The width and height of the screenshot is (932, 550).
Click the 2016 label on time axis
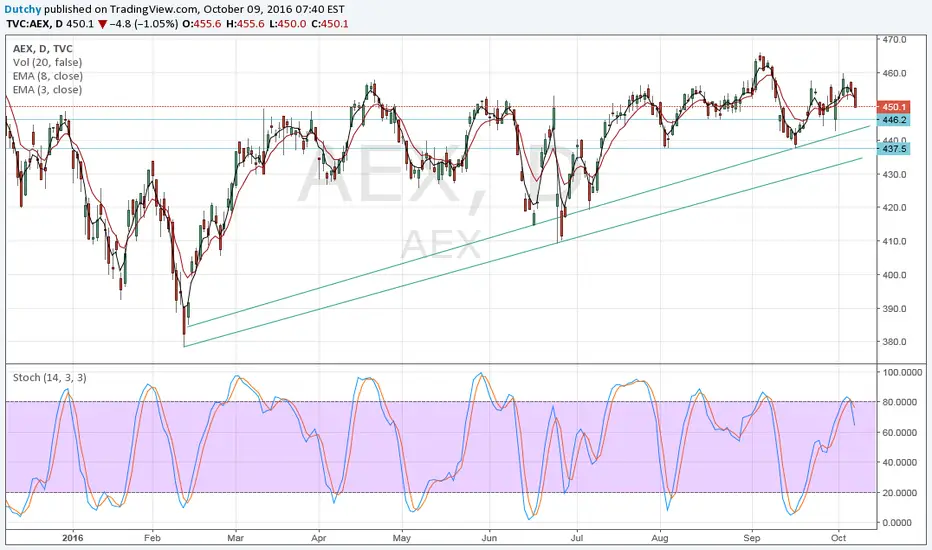[73, 538]
